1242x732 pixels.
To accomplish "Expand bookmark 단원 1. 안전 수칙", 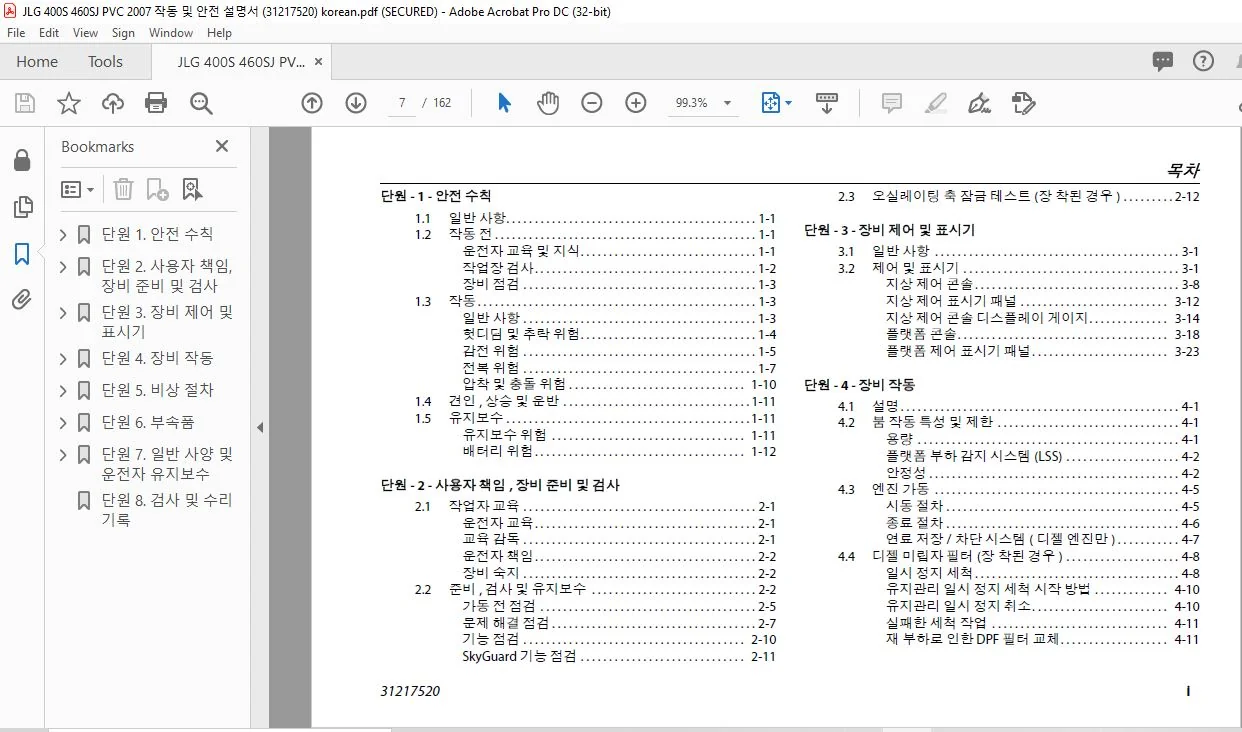I will point(64,235).
